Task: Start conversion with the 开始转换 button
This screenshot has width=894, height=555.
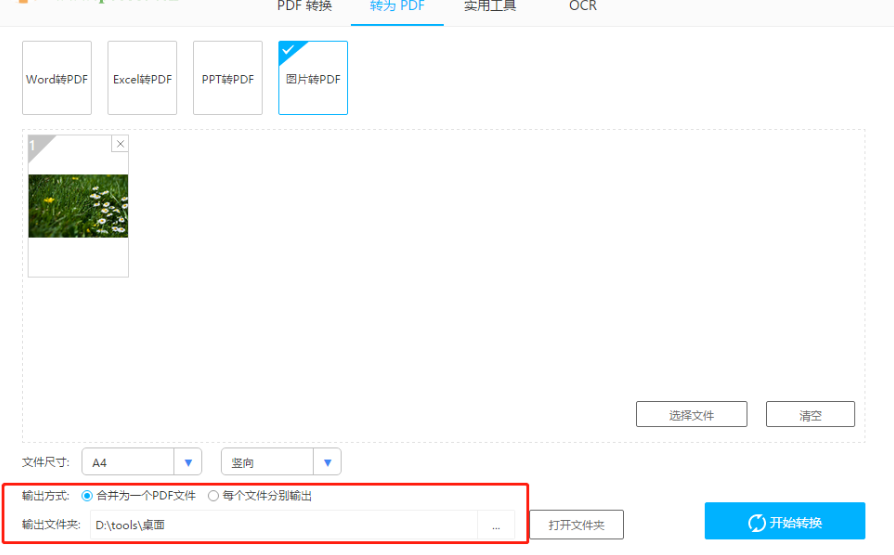Action: point(785,521)
